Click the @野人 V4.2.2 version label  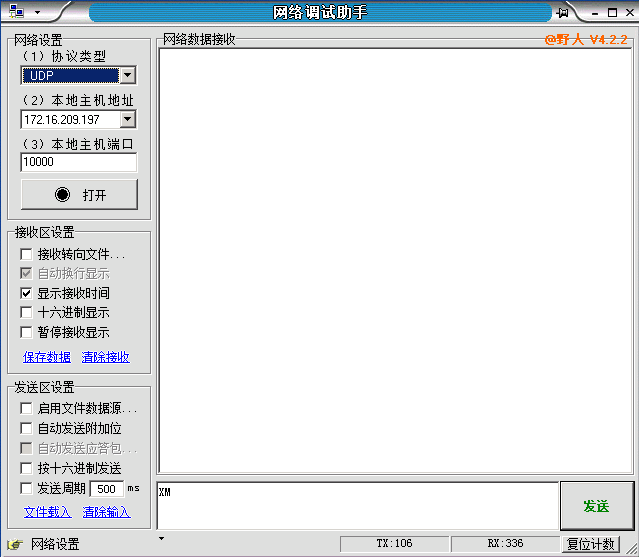click(586, 40)
